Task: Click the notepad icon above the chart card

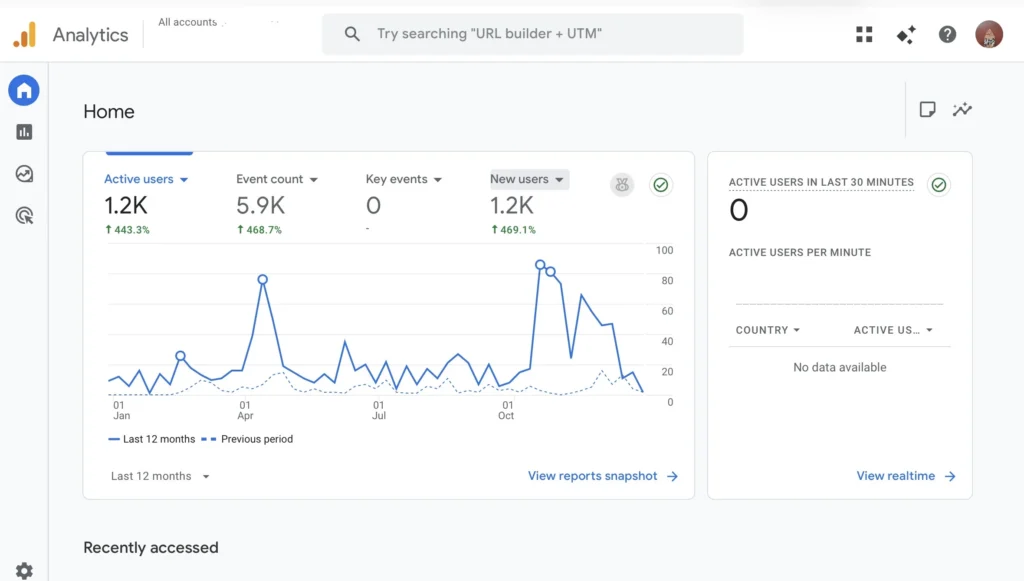Action: coord(927,110)
